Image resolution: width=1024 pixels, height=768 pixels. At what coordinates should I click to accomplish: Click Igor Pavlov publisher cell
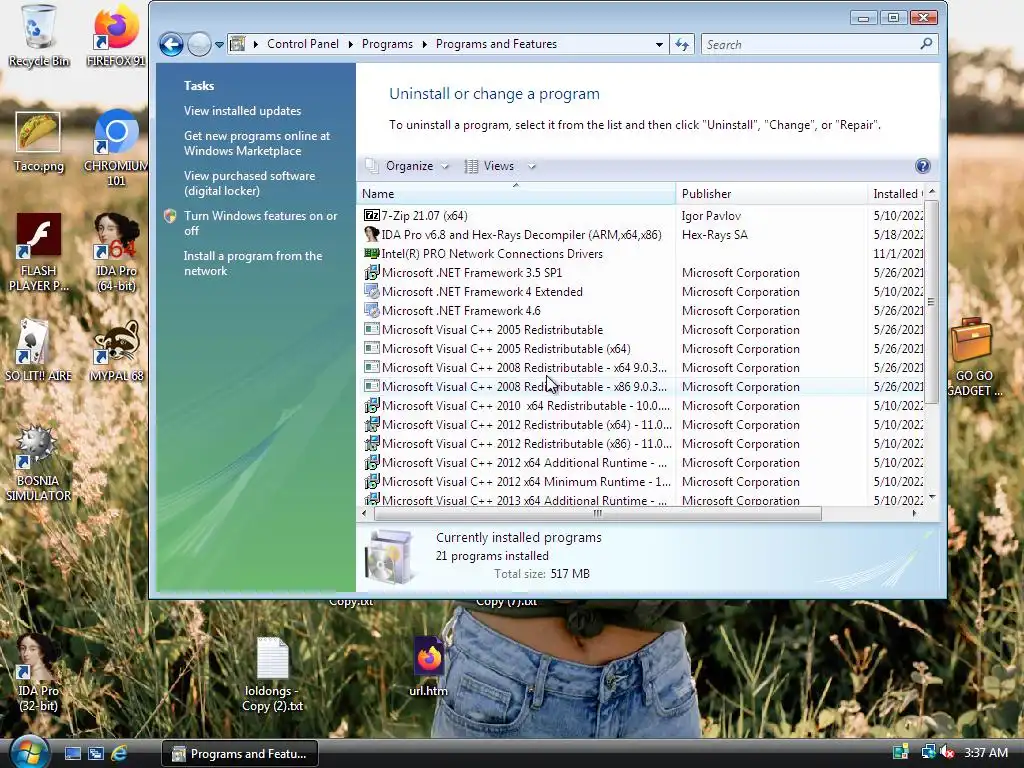click(x=711, y=216)
